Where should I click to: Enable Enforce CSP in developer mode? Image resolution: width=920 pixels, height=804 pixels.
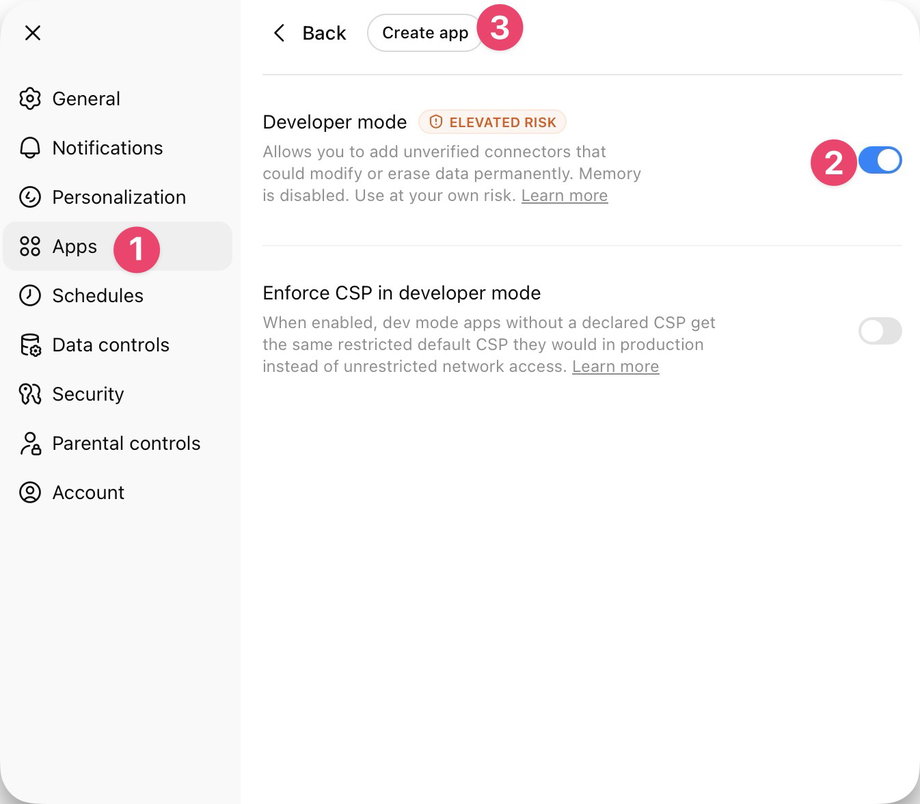880,331
